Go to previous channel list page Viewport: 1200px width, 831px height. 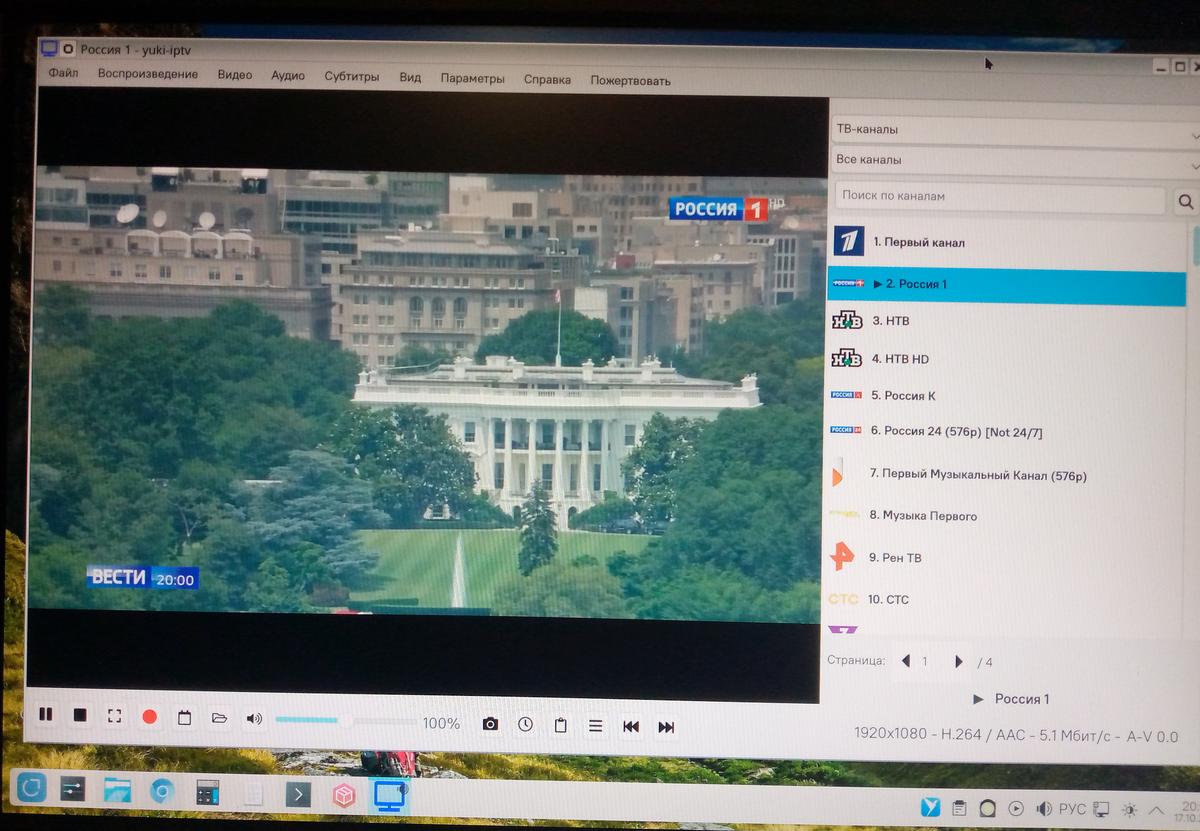point(906,661)
